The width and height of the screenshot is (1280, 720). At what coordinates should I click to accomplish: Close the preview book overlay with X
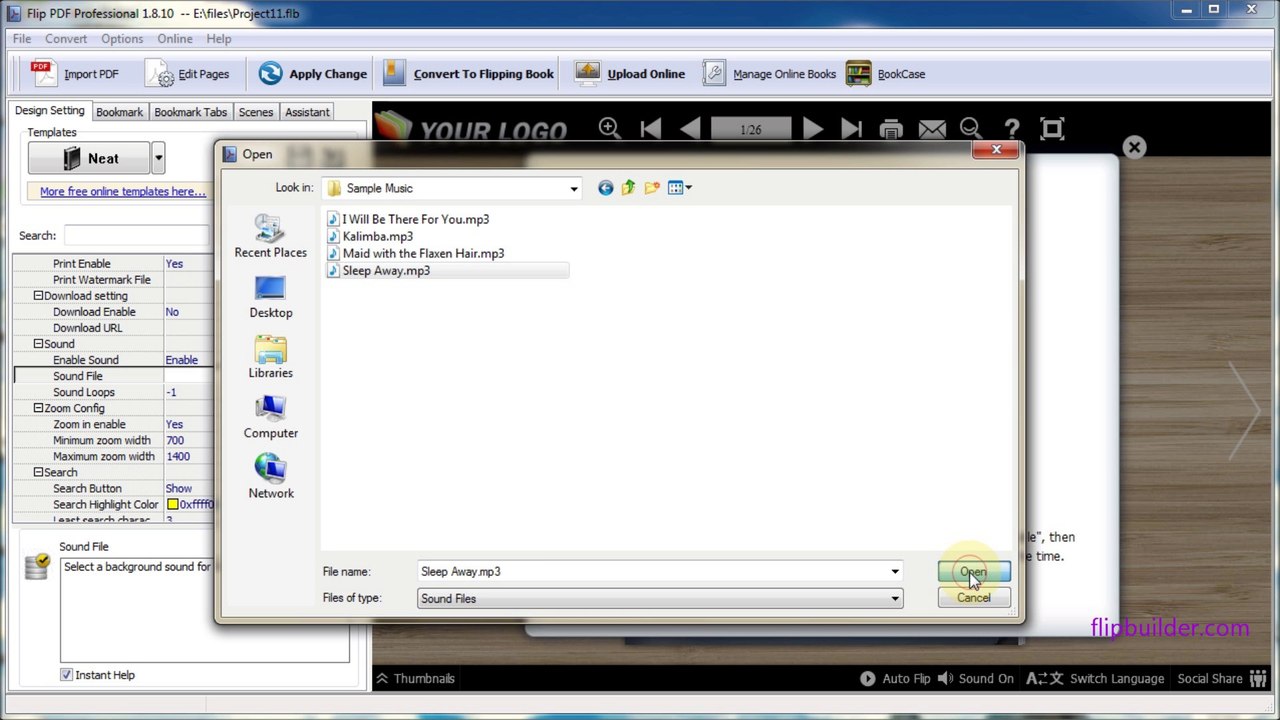tap(1134, 147)
